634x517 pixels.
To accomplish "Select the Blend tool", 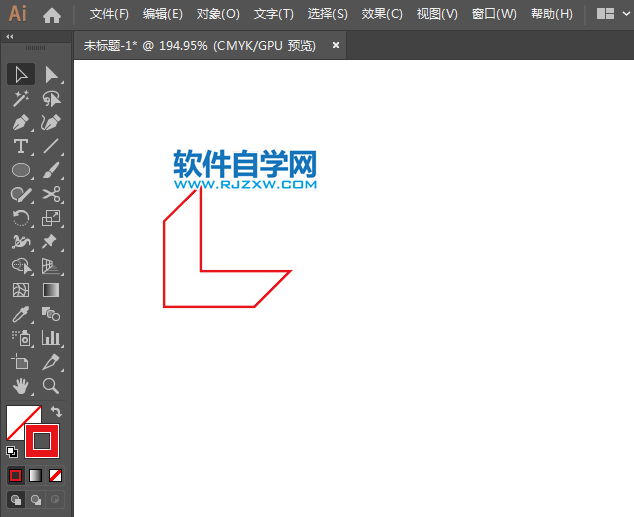I will coord(51,314).
